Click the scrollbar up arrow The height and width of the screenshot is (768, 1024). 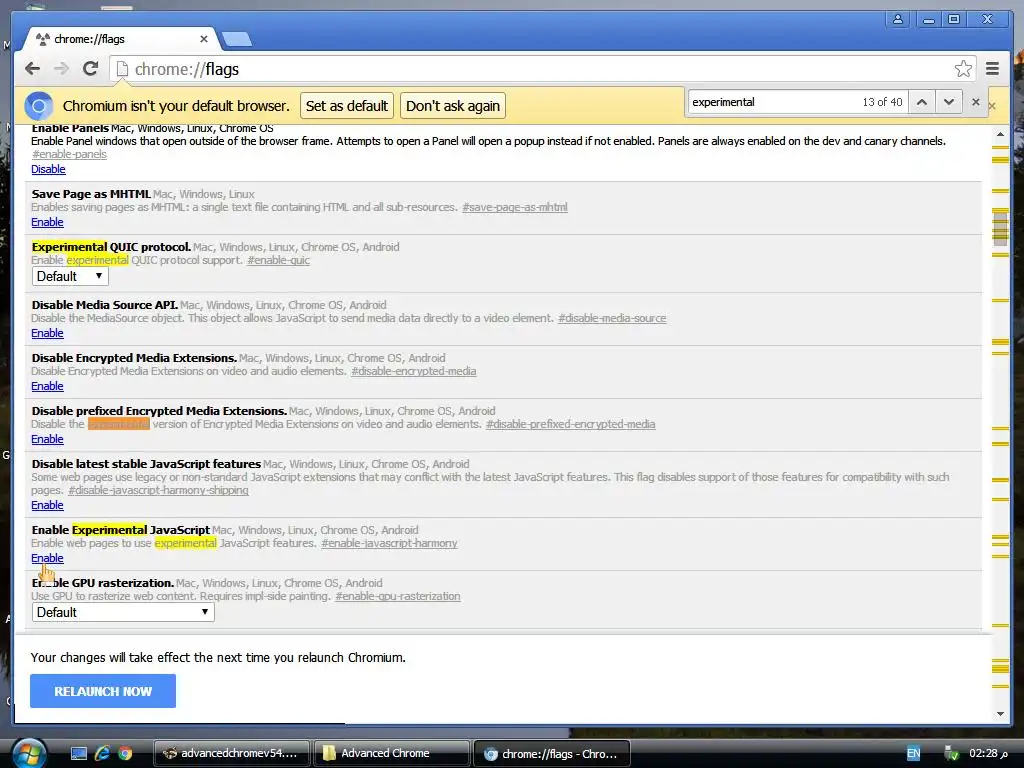1000,134
